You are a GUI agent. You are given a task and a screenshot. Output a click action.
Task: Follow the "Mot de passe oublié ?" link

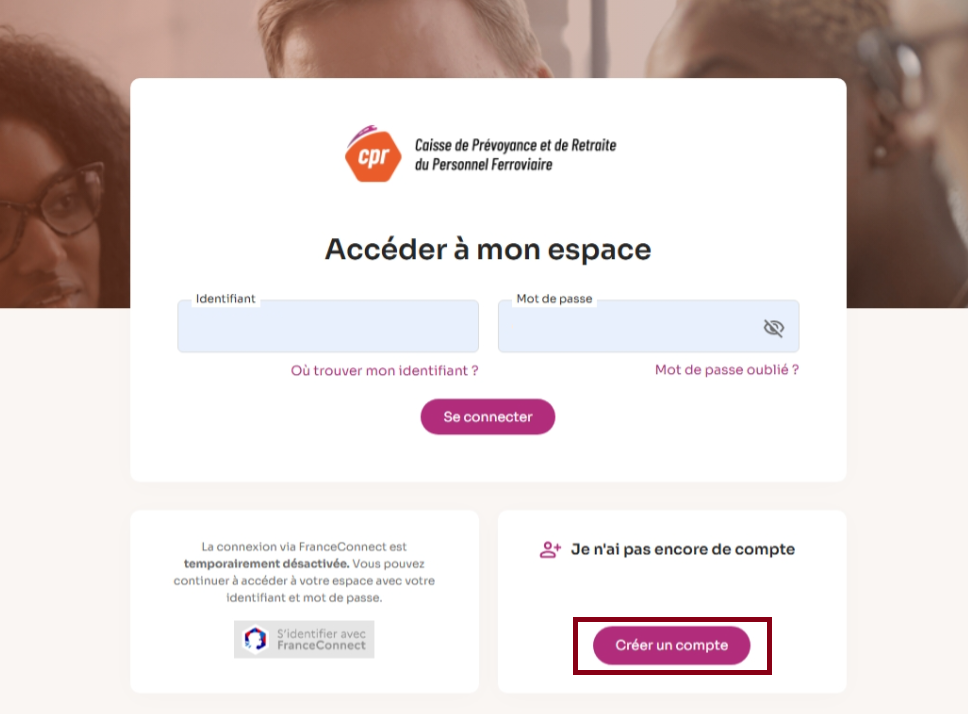[x=727, y=370]
